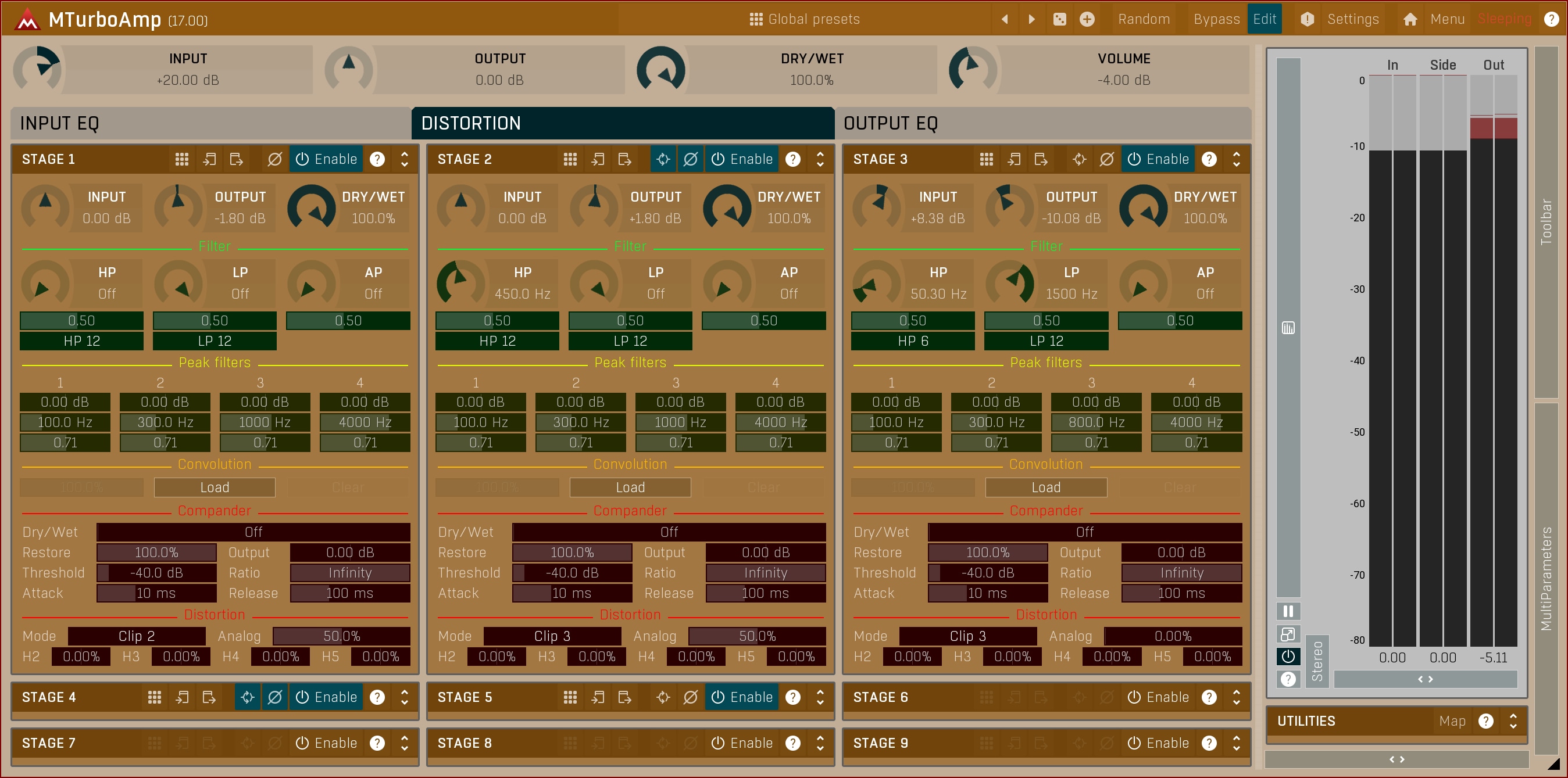Click the random dice preset icon
This screenshot has height=778, width=1568.
click(x=1060, y=20)
